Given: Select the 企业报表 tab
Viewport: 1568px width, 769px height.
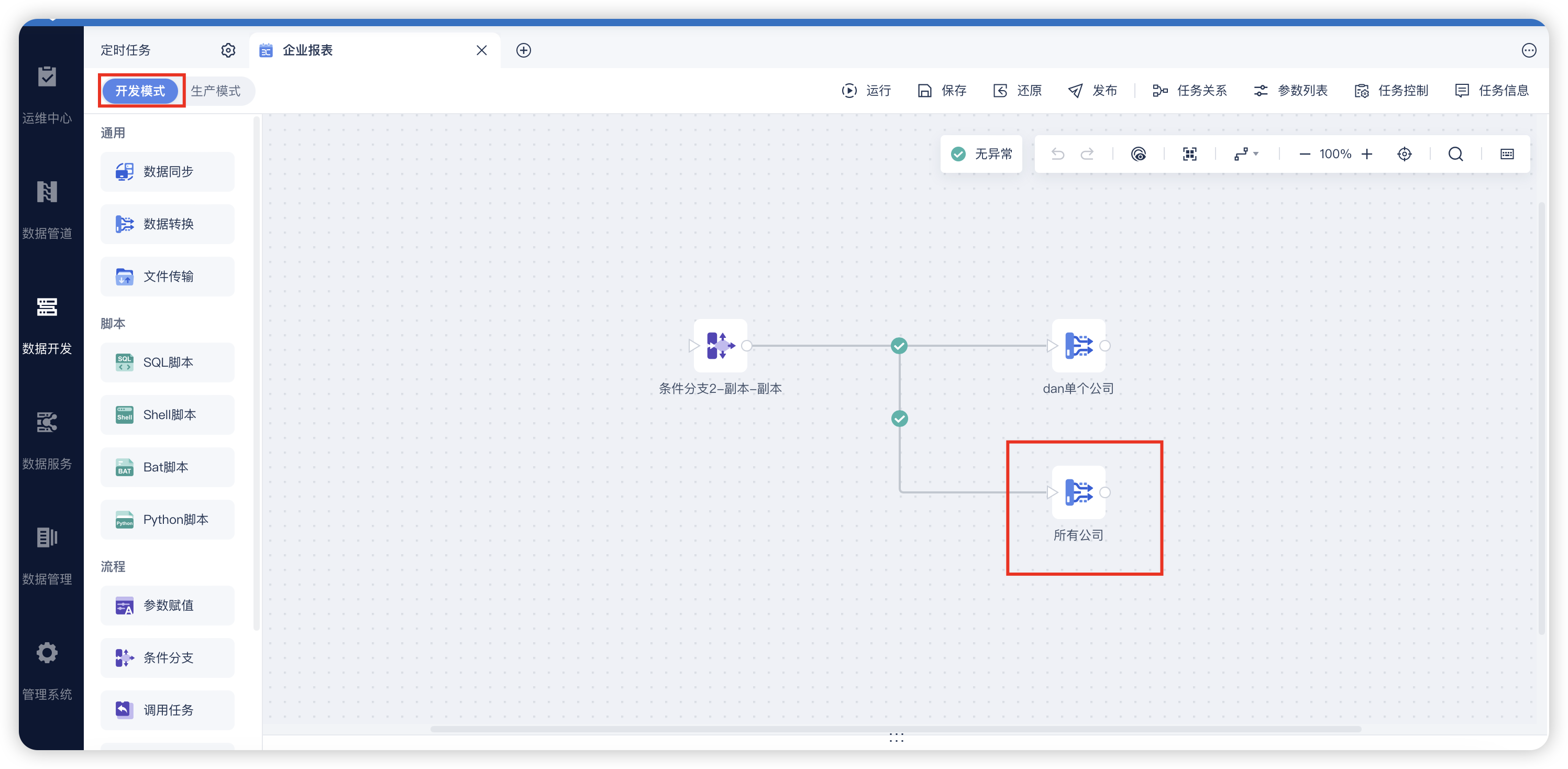Looking at the screenshot, I should [307, 50].
